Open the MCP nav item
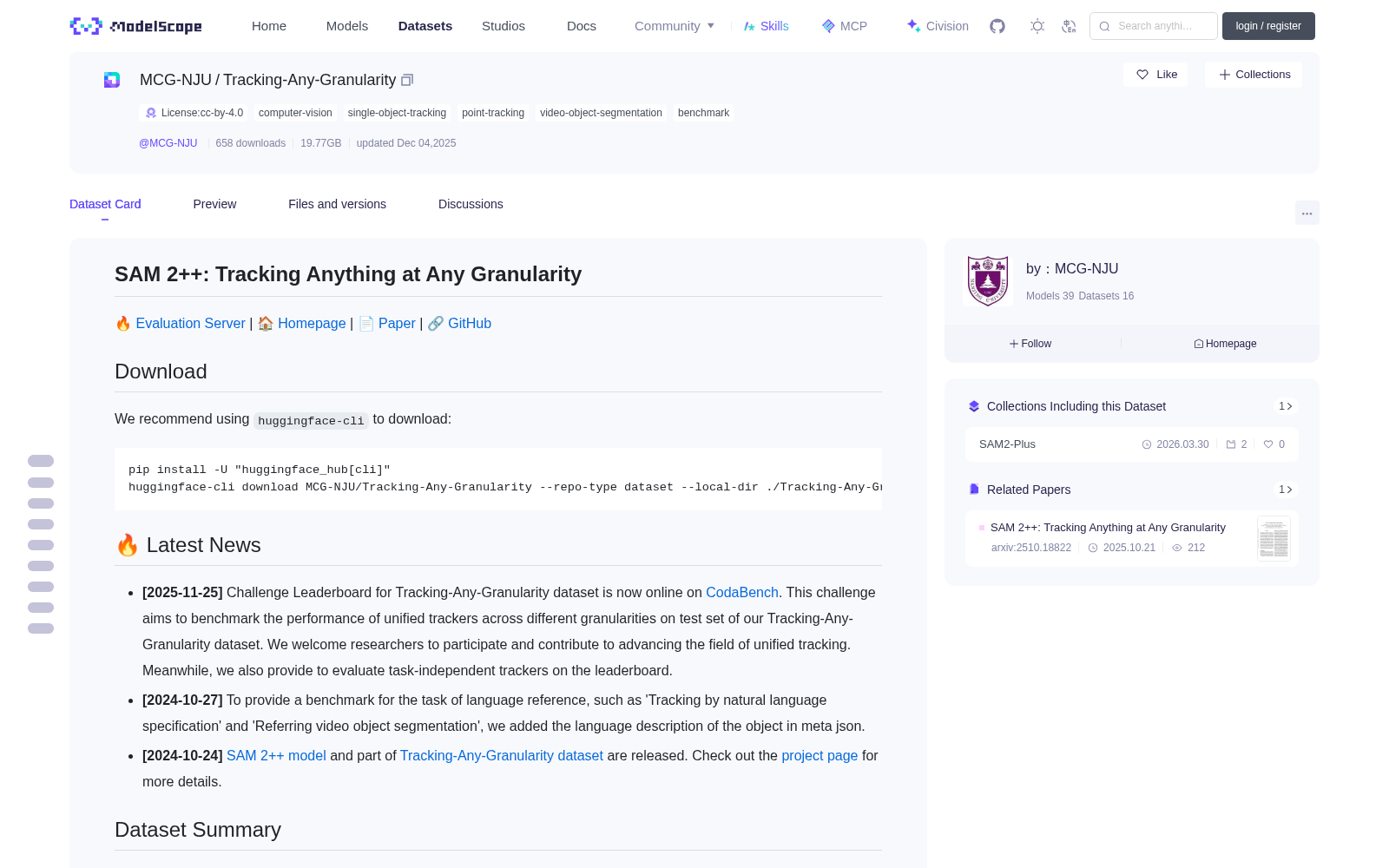This screenshot has height=868, width=1389. point(845,26)
